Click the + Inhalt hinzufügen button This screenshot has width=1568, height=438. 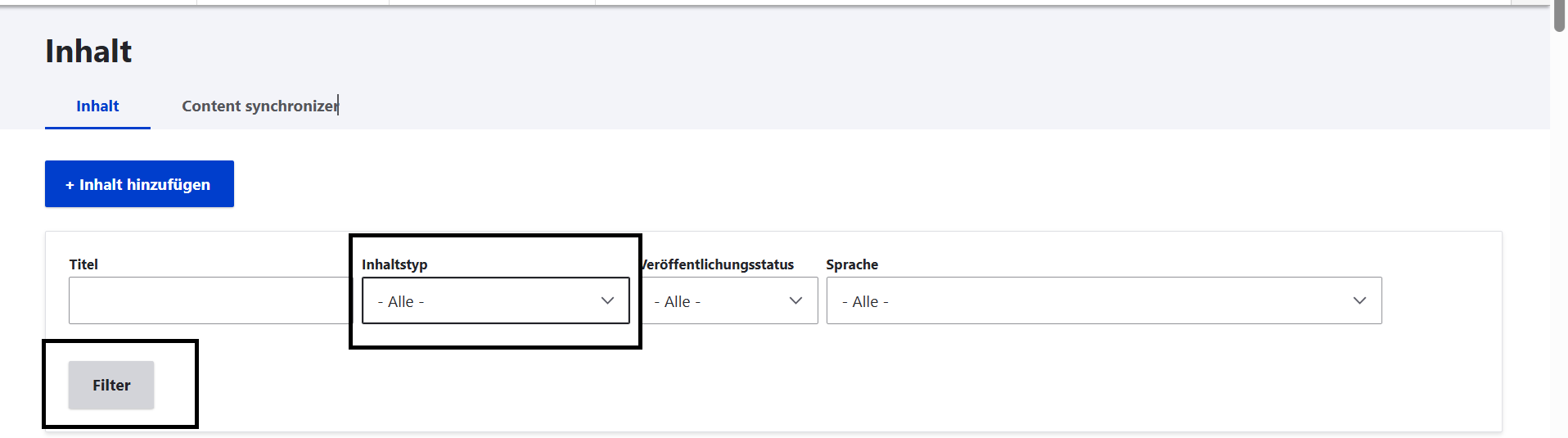139,184
